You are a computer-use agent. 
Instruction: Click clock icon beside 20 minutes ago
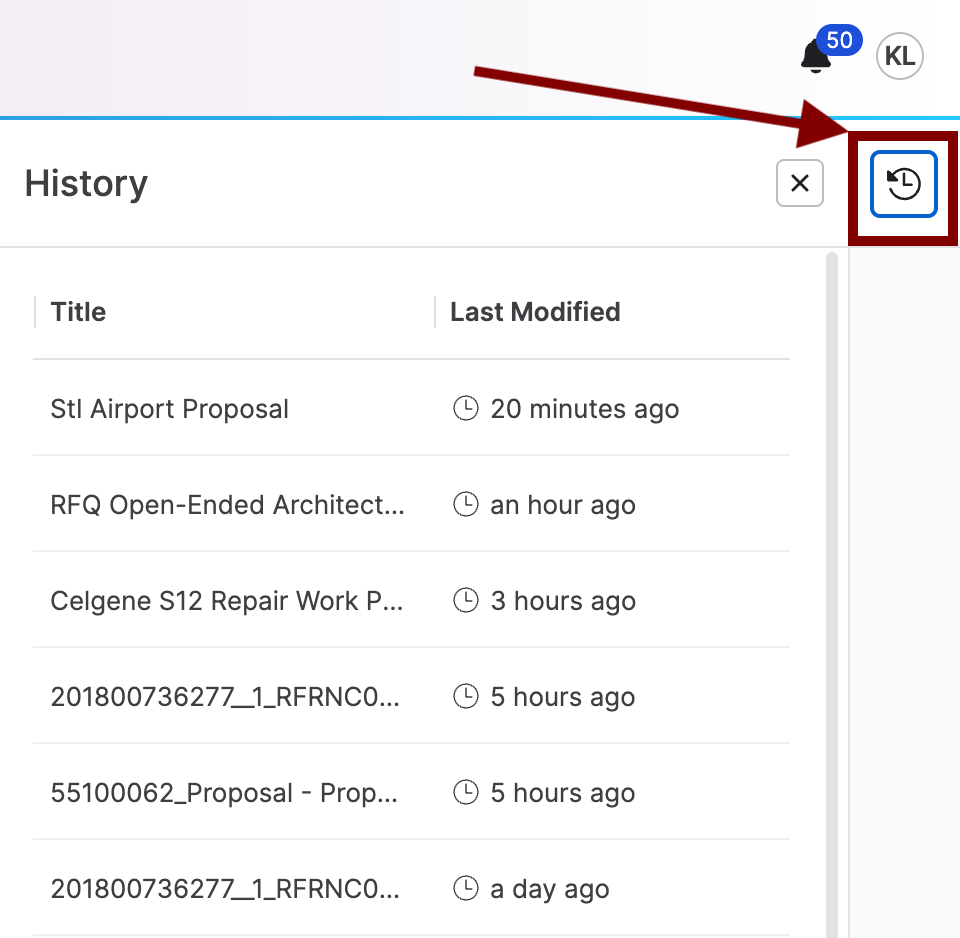pos(465,408)
